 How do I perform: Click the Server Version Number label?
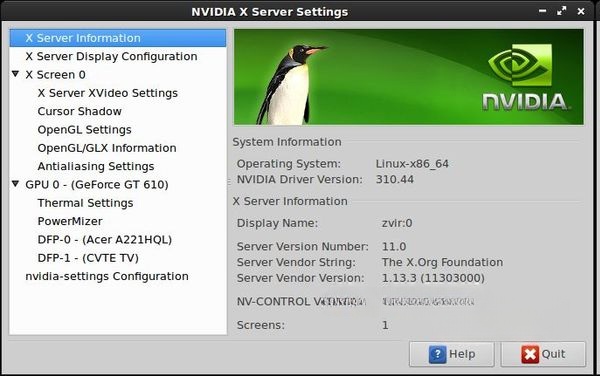pyautogui.click(x=303, y=247)
